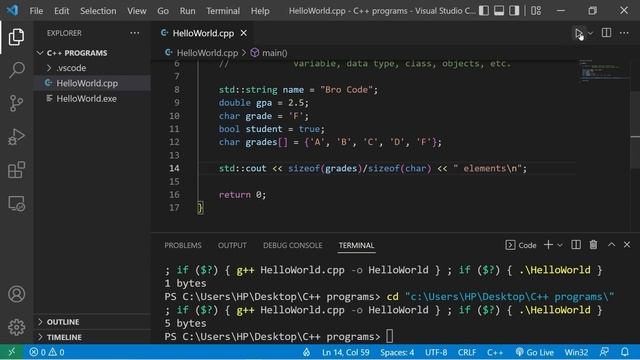Open the Extensions view
This screenshot has width=640, height=360.
tap(16, 170)
